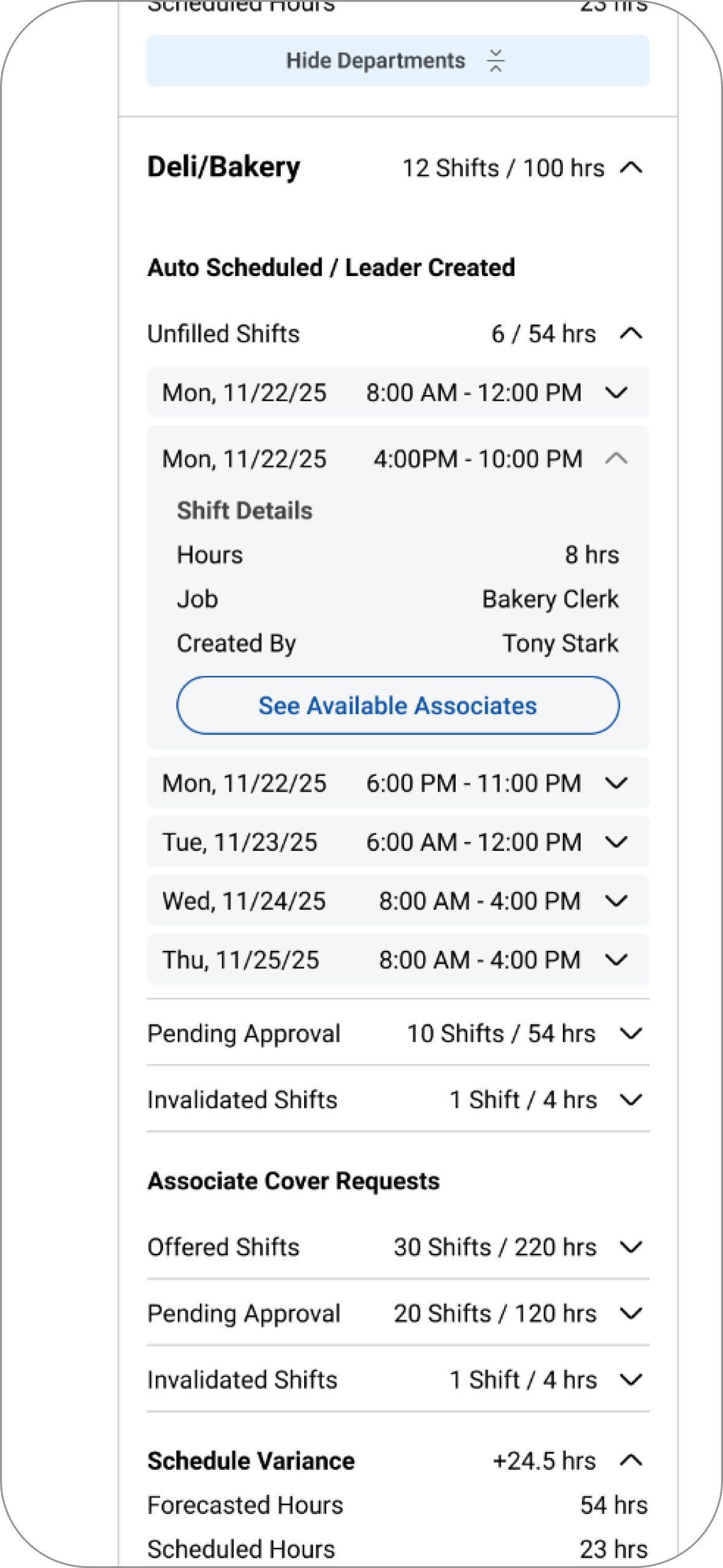Click the Unfilled Shifts label
The width and height of the screenshot is (723, 1568).
224,334
